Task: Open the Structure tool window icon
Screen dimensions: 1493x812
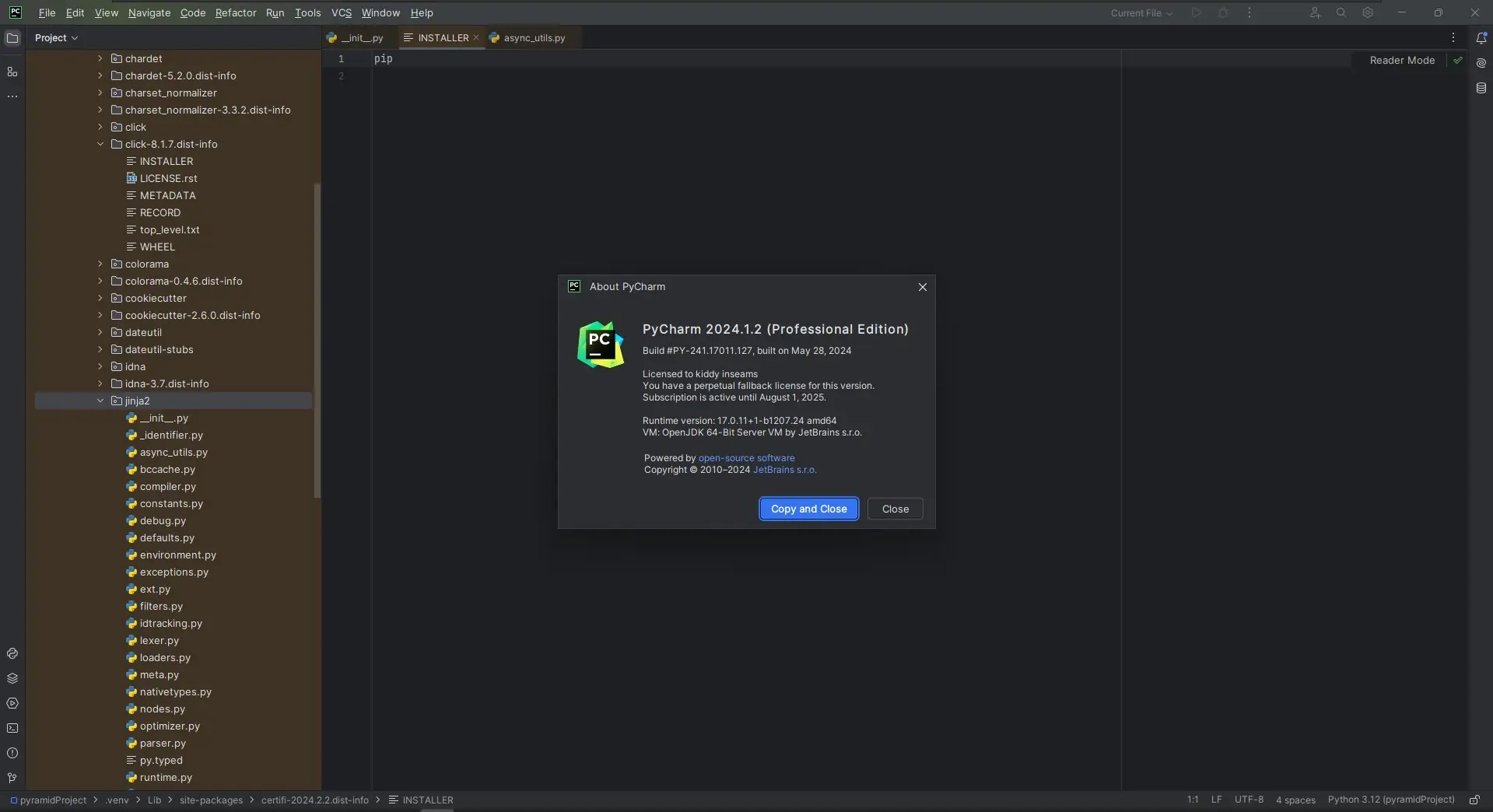Action: 12,72
